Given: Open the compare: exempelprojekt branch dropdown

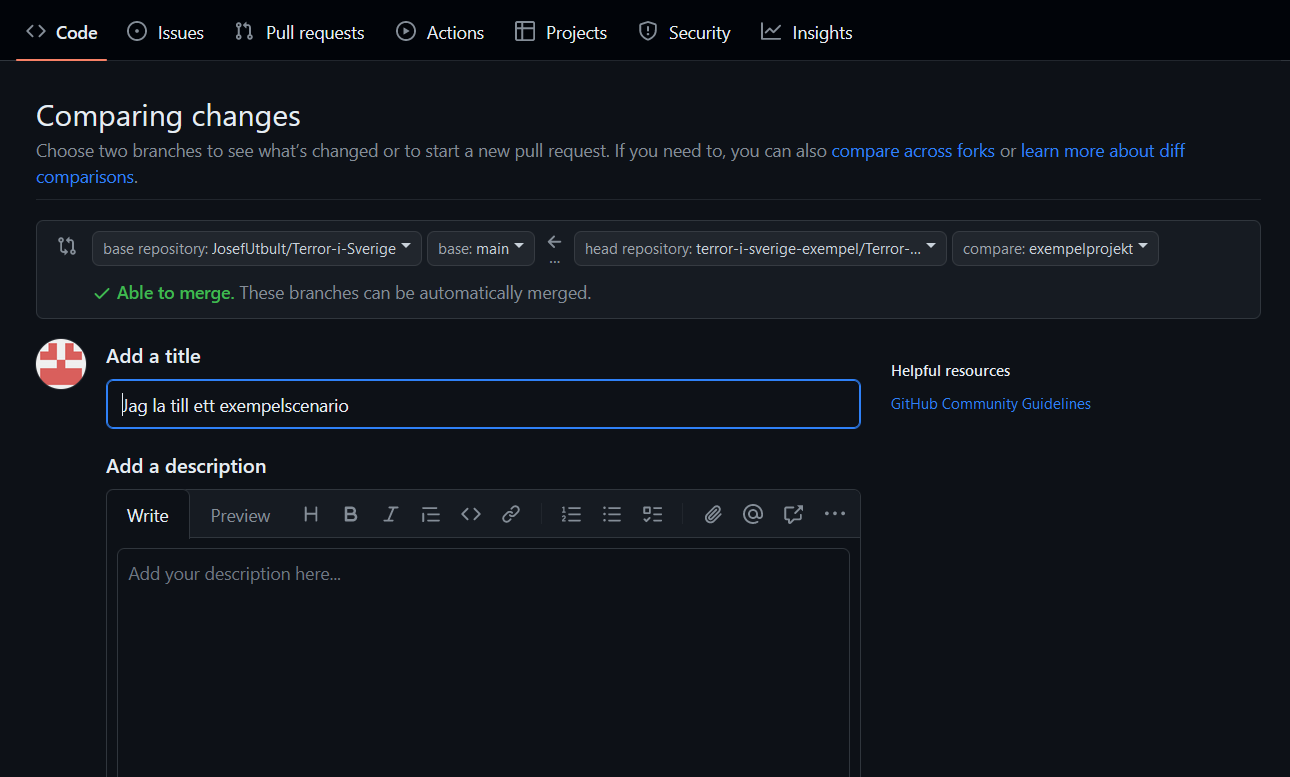Looking at the screenshot, I should click(1055, 248).
